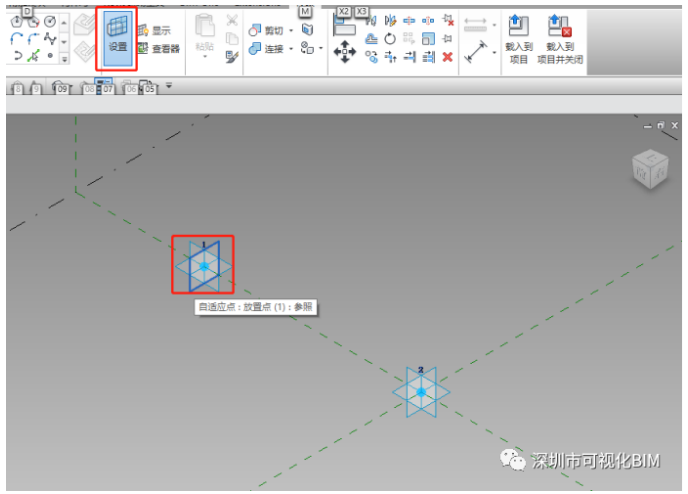Select the partial ellipse draw tool

[x=17, y=56]
